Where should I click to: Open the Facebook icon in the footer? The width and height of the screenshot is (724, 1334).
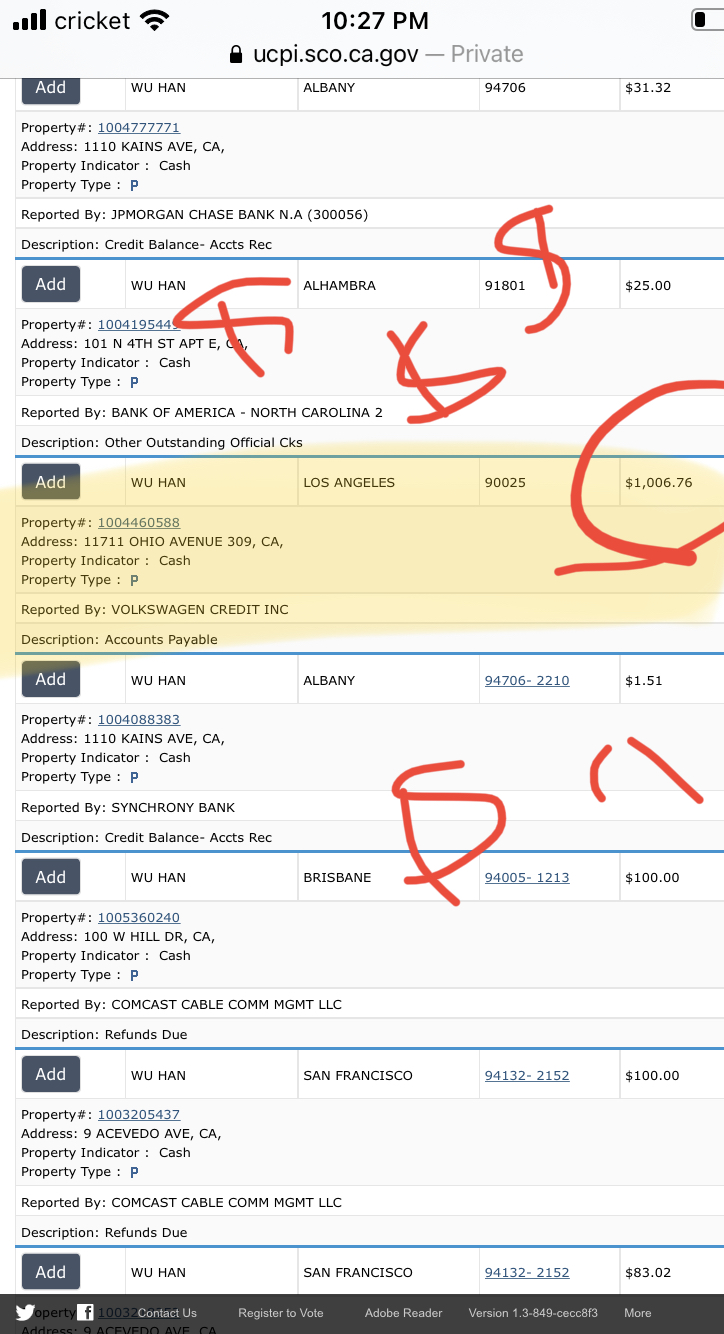pyautogui.click(x=87, y=1313)
